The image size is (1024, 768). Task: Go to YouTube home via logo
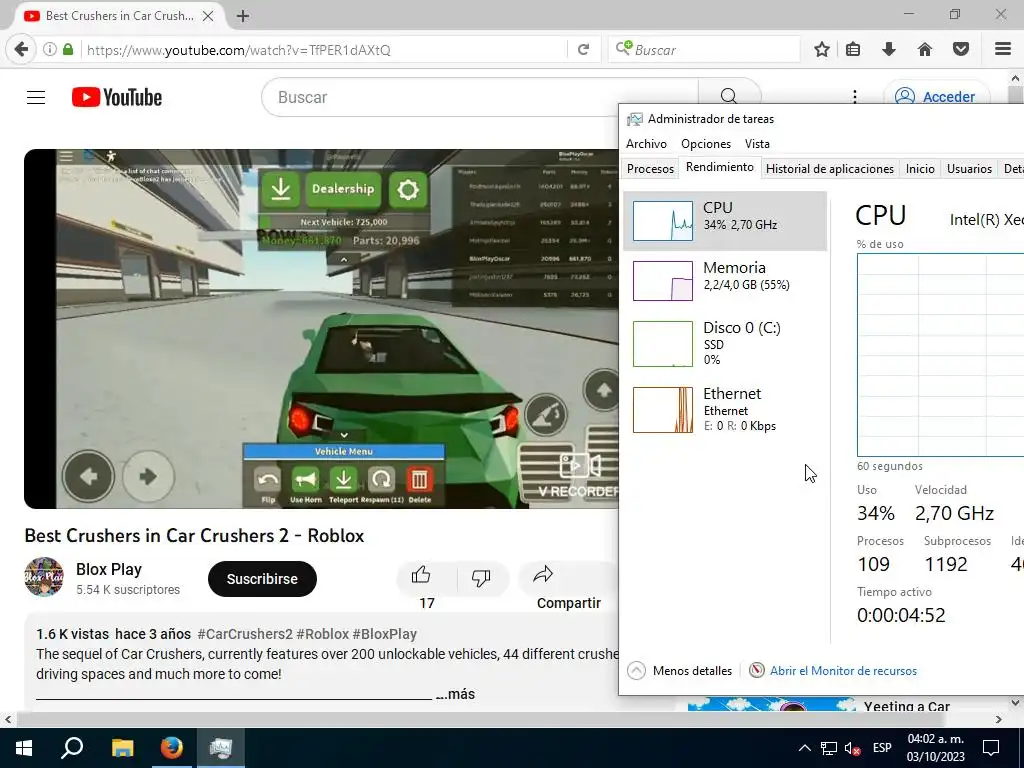click(117, 97)
